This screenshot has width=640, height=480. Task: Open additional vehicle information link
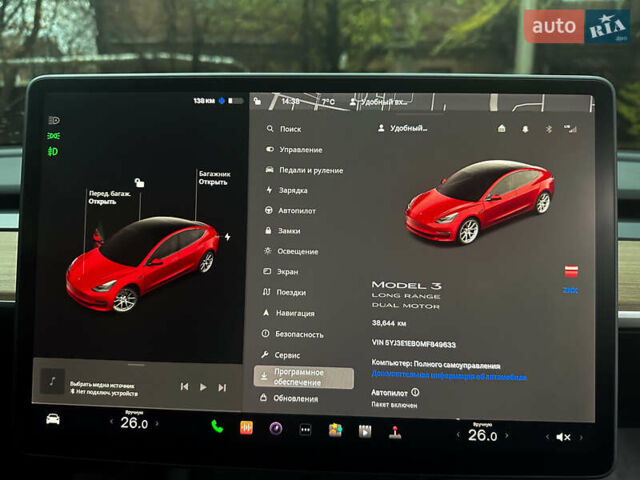(x=449, y=376)
